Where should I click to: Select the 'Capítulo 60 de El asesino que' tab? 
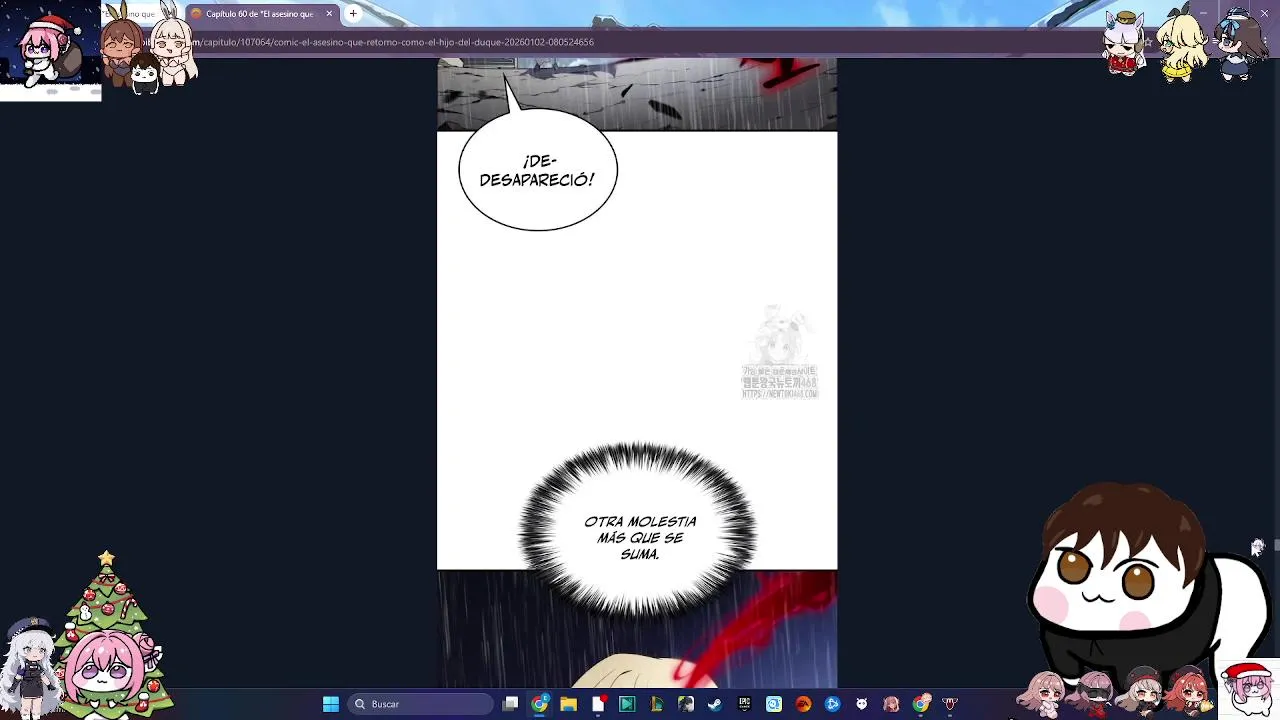[x=263, y=14]
